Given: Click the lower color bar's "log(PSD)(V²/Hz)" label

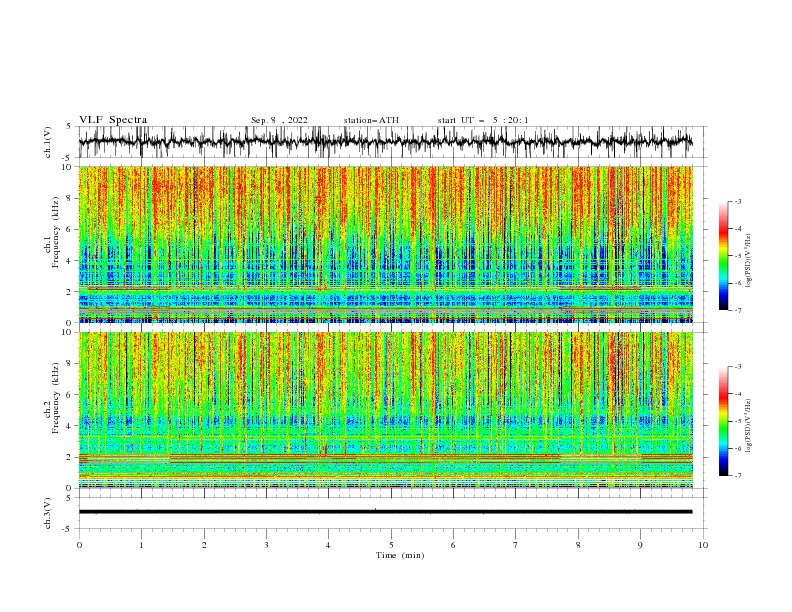Looking at the screenshot, I should (748, 425).
